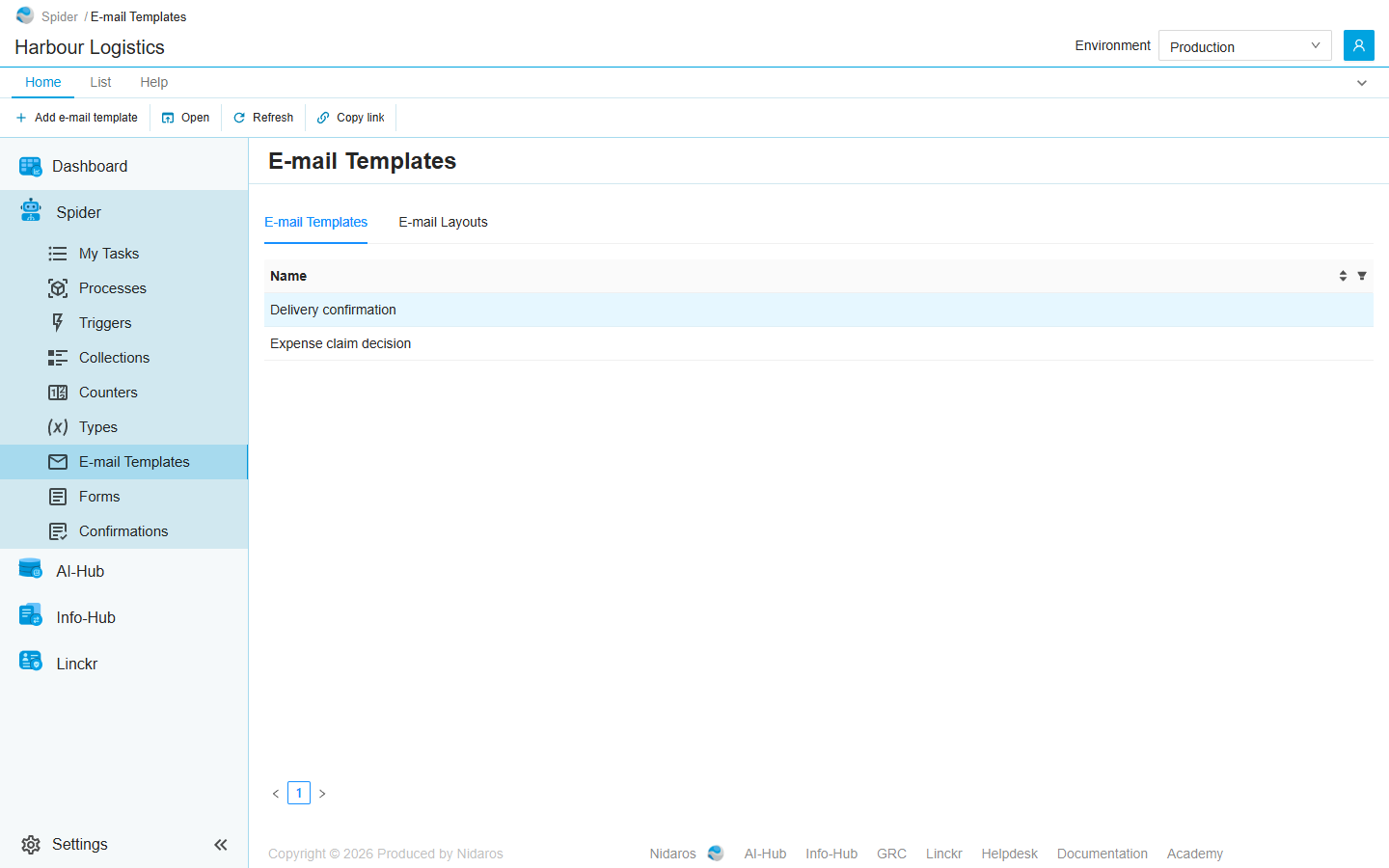Open the Nidaros footer link
The image size is (1389, 868).
coord(672,854)
